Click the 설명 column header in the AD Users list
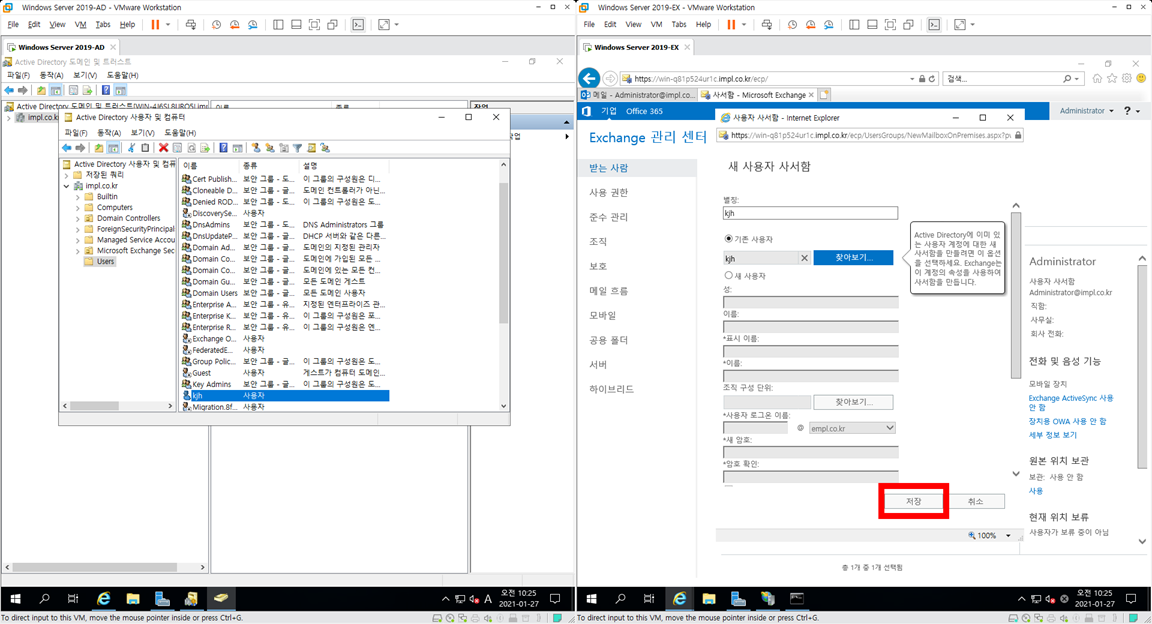 click(x=343, y=165)
